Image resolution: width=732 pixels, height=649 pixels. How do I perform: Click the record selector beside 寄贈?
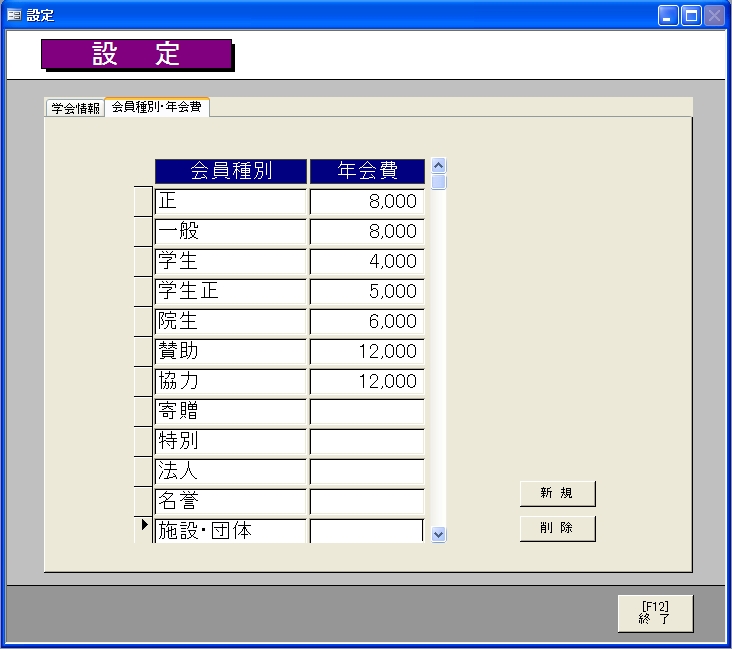coord(143,411)
